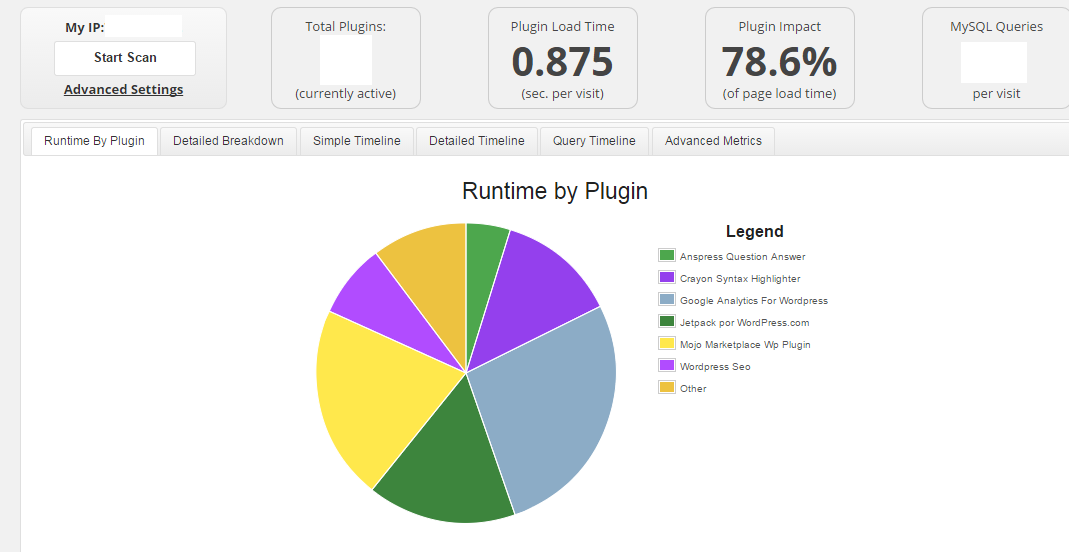
Task: Click the Google Analytics legend color box
Action: tap(667, 300)
